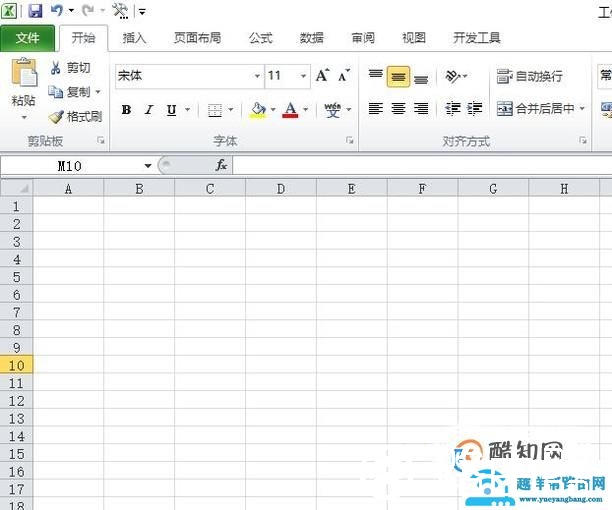Image resolution: width=612 pixels, height=510 pixels.
Task: Open the borders dropdown arrow
Action: tap(231, 110)
